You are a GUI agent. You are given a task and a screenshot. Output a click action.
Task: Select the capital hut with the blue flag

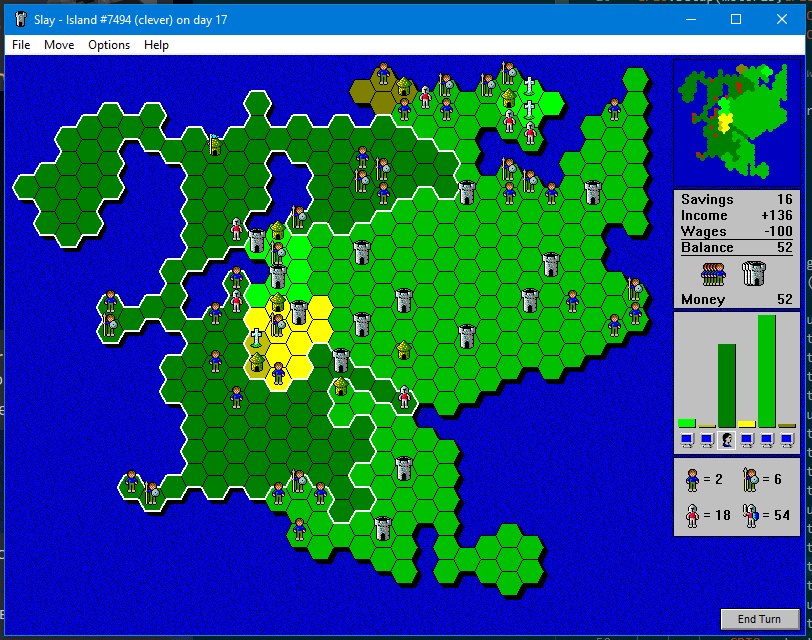tap(215, 144)
